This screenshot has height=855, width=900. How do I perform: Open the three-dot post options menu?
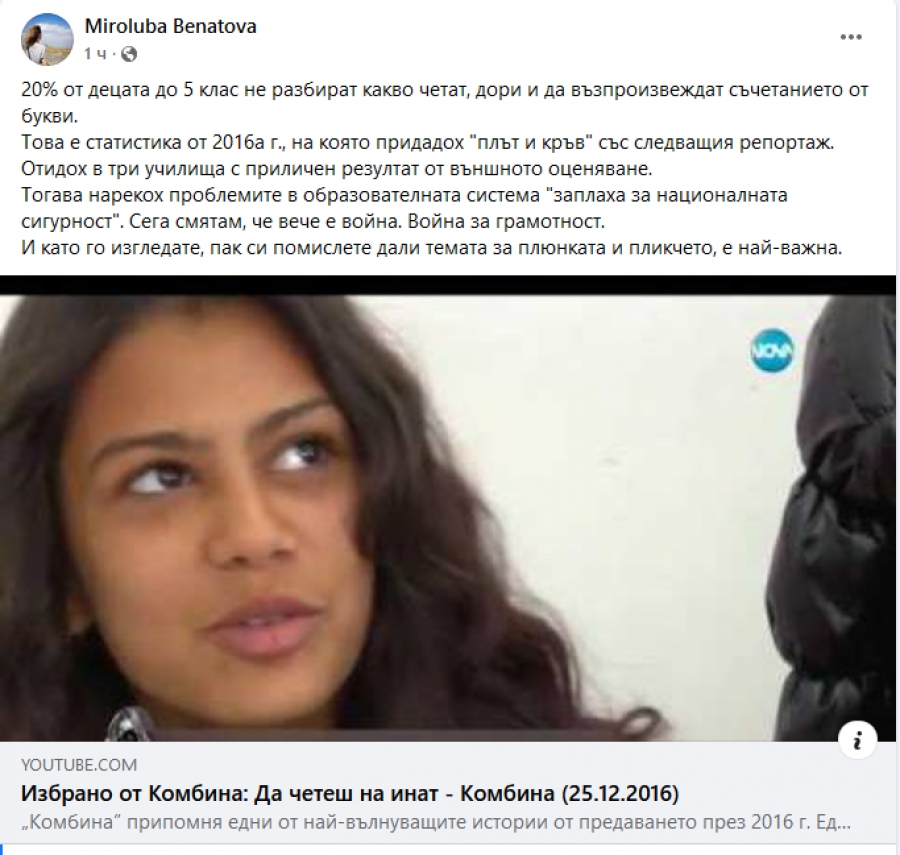851,37
